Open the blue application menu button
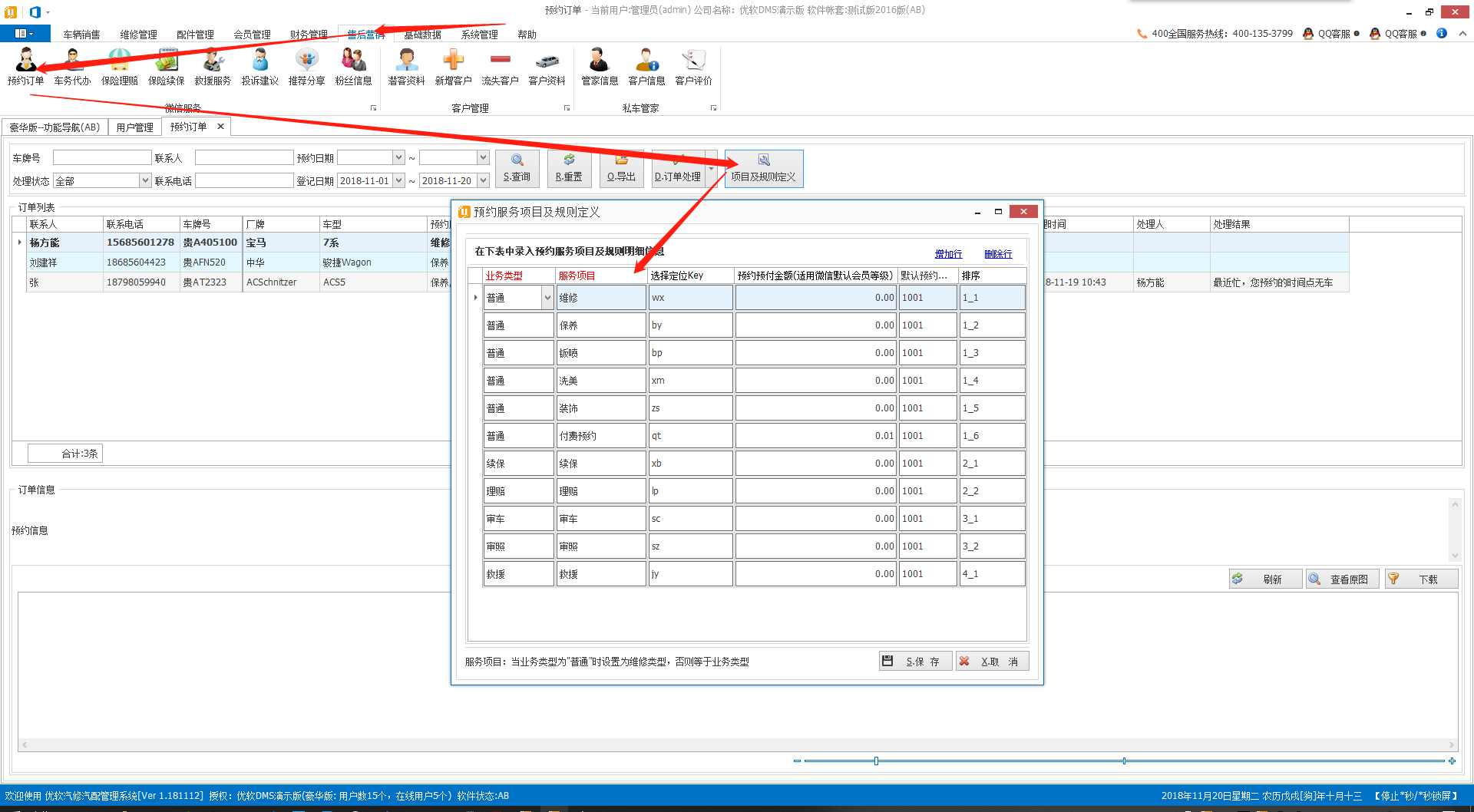1474x812 pixels. click(25, 34)
